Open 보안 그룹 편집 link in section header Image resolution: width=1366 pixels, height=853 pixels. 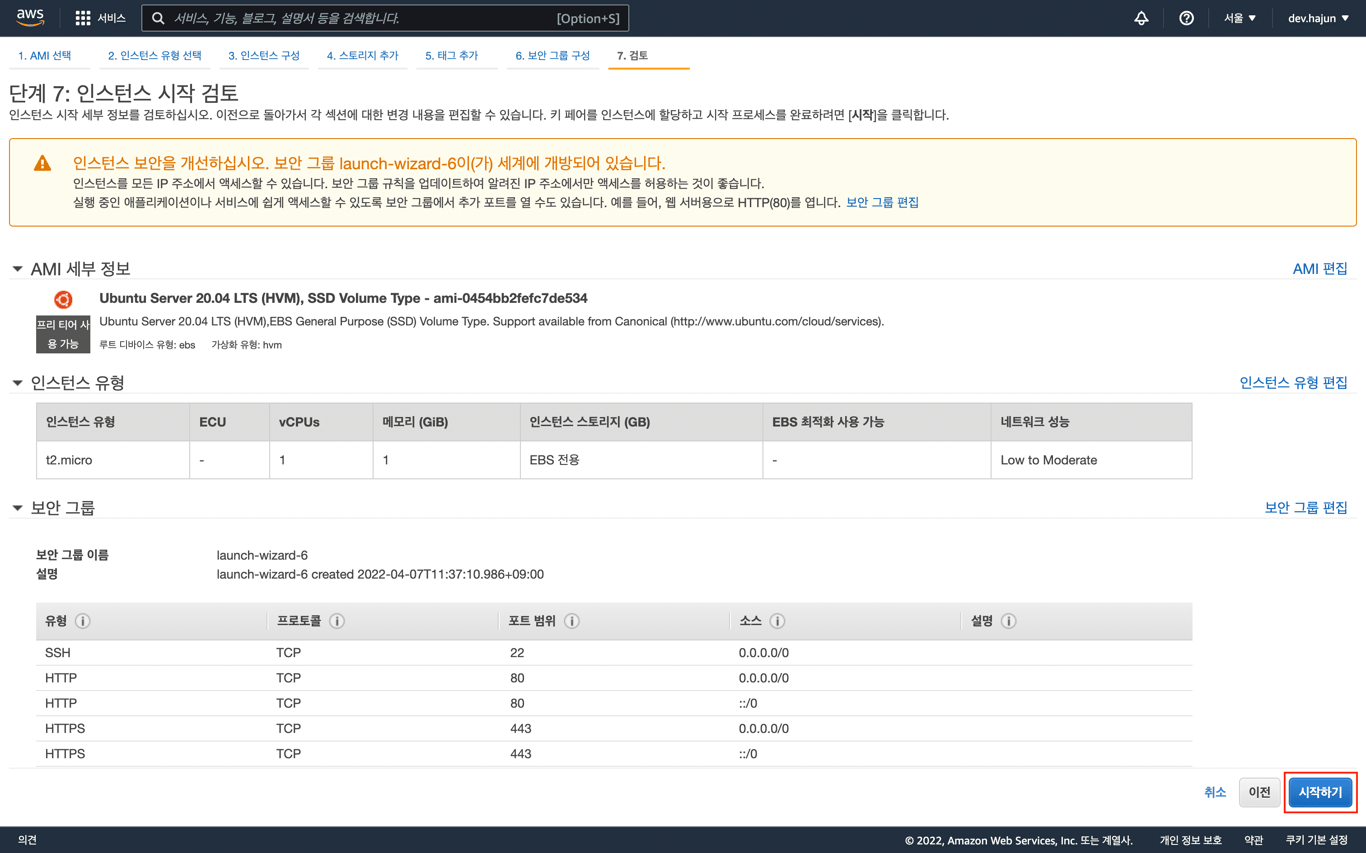pos(1306,508)
